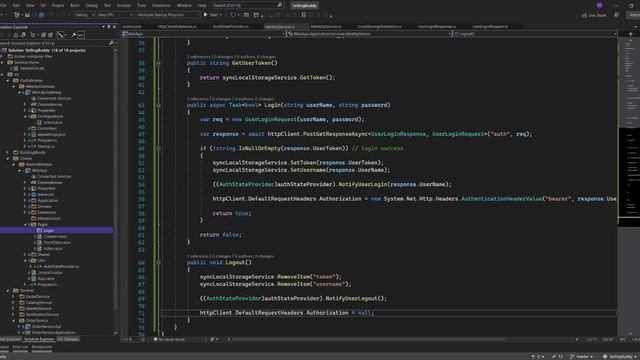
Task: Open the Multiple Startup Projects dropdown
Action: tap(168, 15)
